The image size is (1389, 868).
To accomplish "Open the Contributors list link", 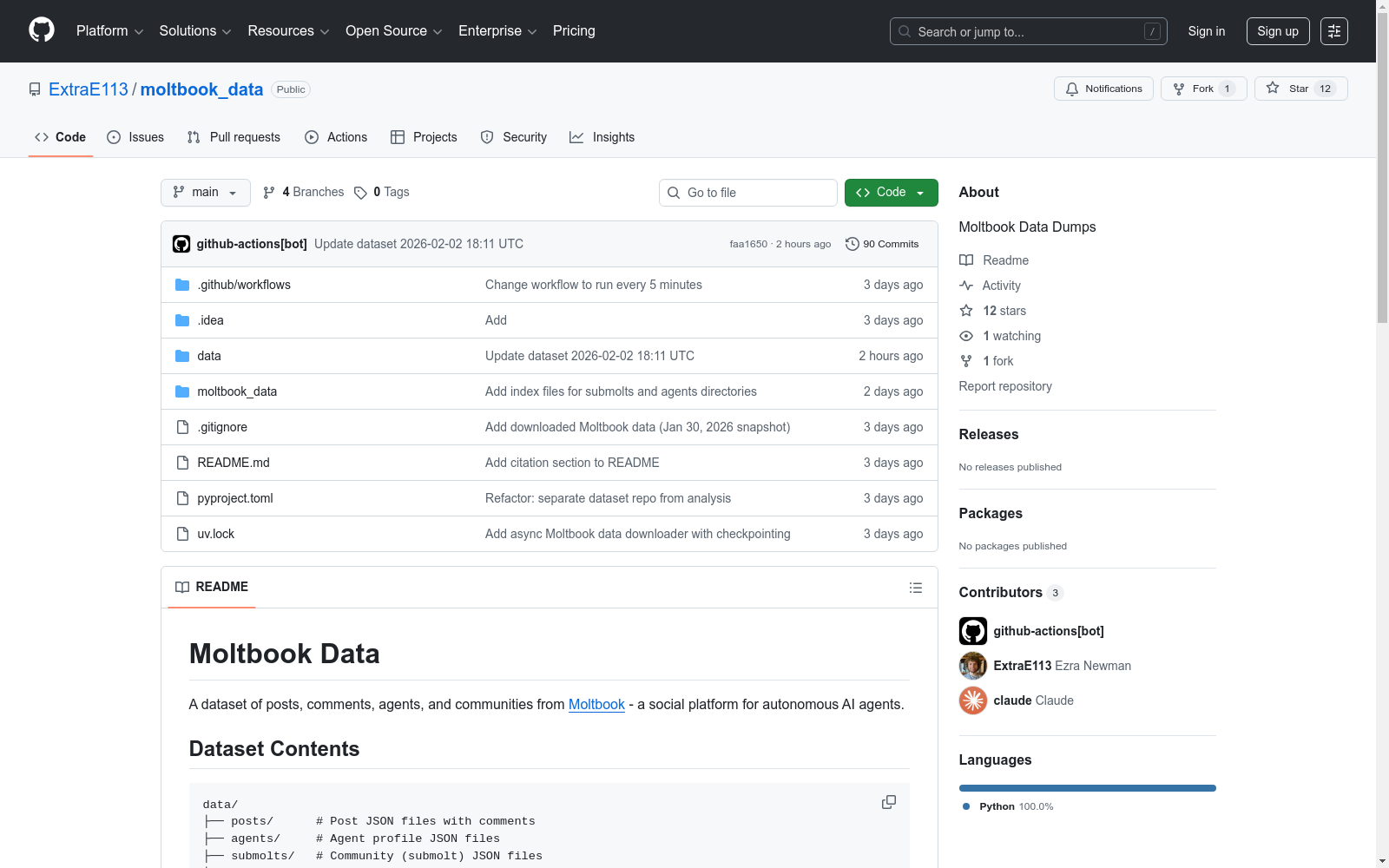I will click(1010, 592).
